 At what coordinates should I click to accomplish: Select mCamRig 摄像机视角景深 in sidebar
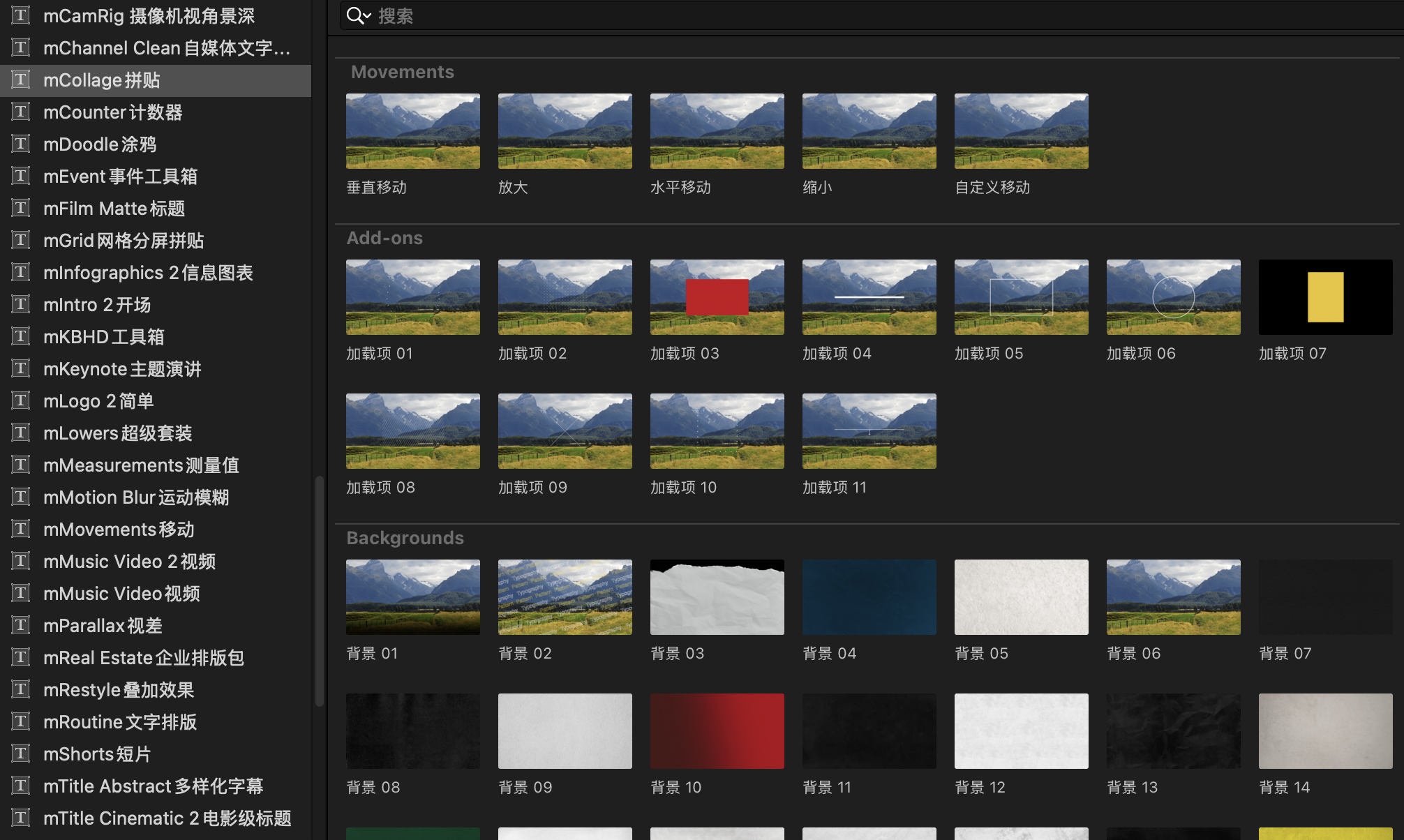click(156, 15)
